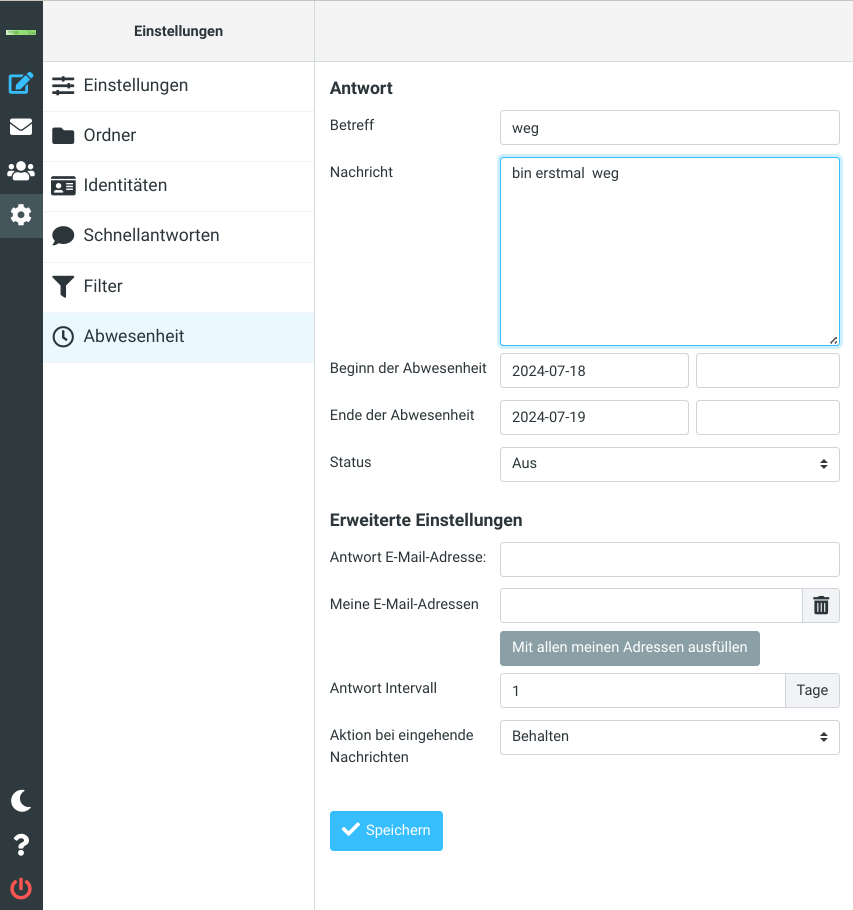Open help via the question mark icon
This screenshot has width=853, height=910.
pos(21,845)
